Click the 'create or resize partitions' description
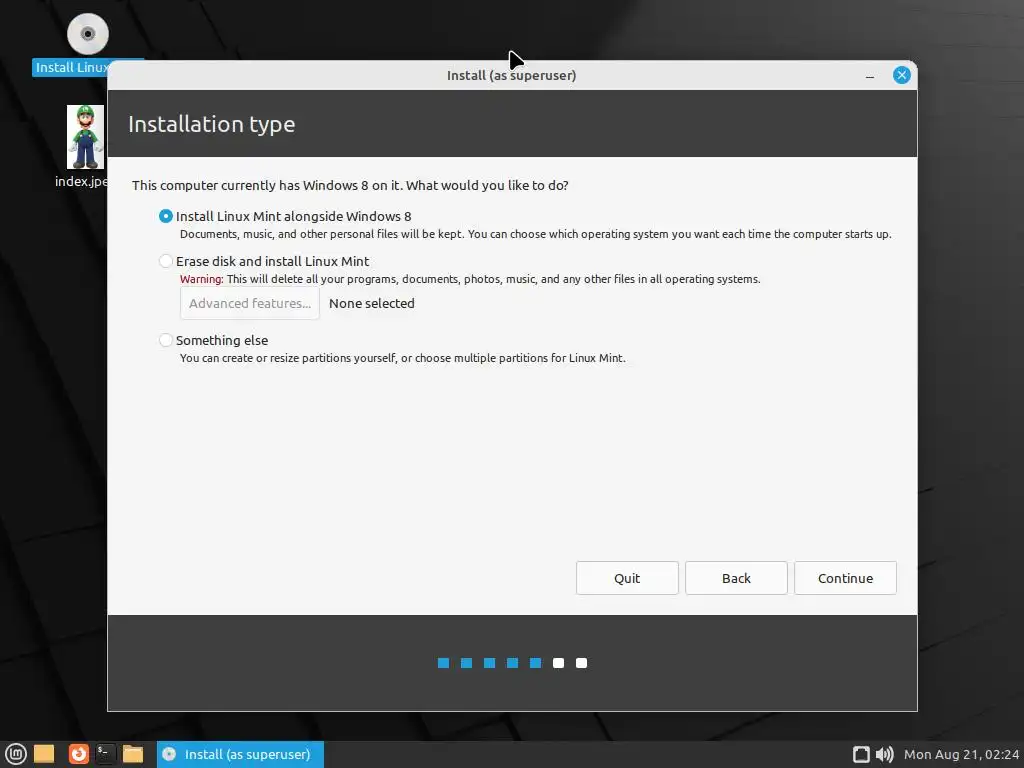 click(402, 358)
